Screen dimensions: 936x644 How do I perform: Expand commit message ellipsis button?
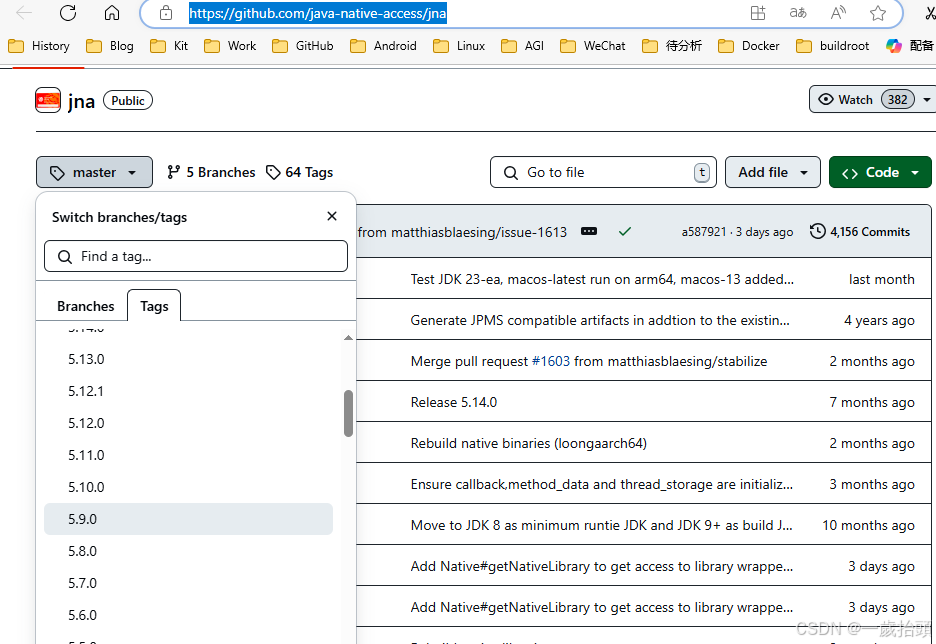(x=589, y=232)
